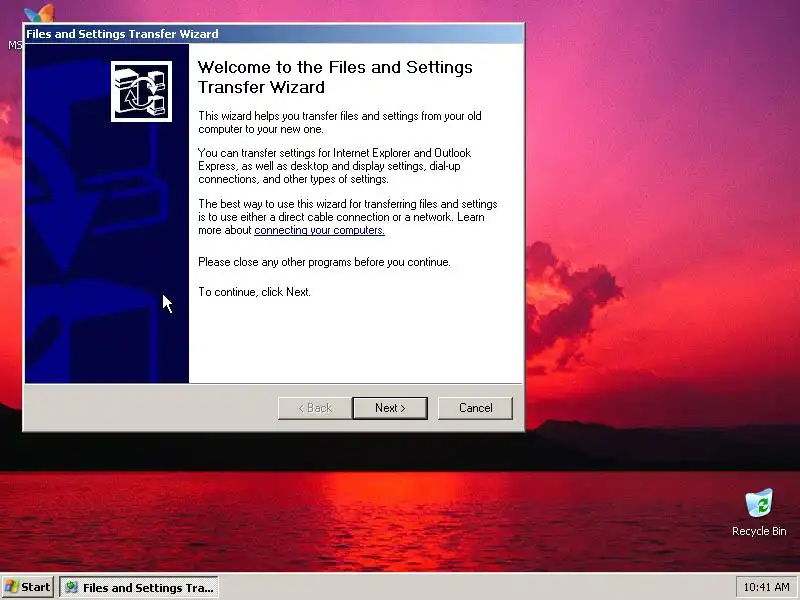Cancel the Files and Settings Transfer Wizard
800x600 pixels.
coord(475,408)
